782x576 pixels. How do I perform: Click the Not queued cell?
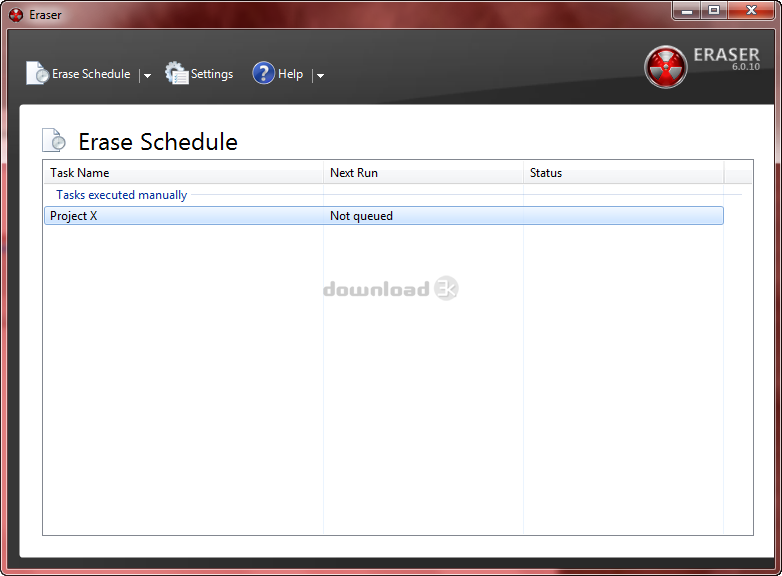point(362,216)
